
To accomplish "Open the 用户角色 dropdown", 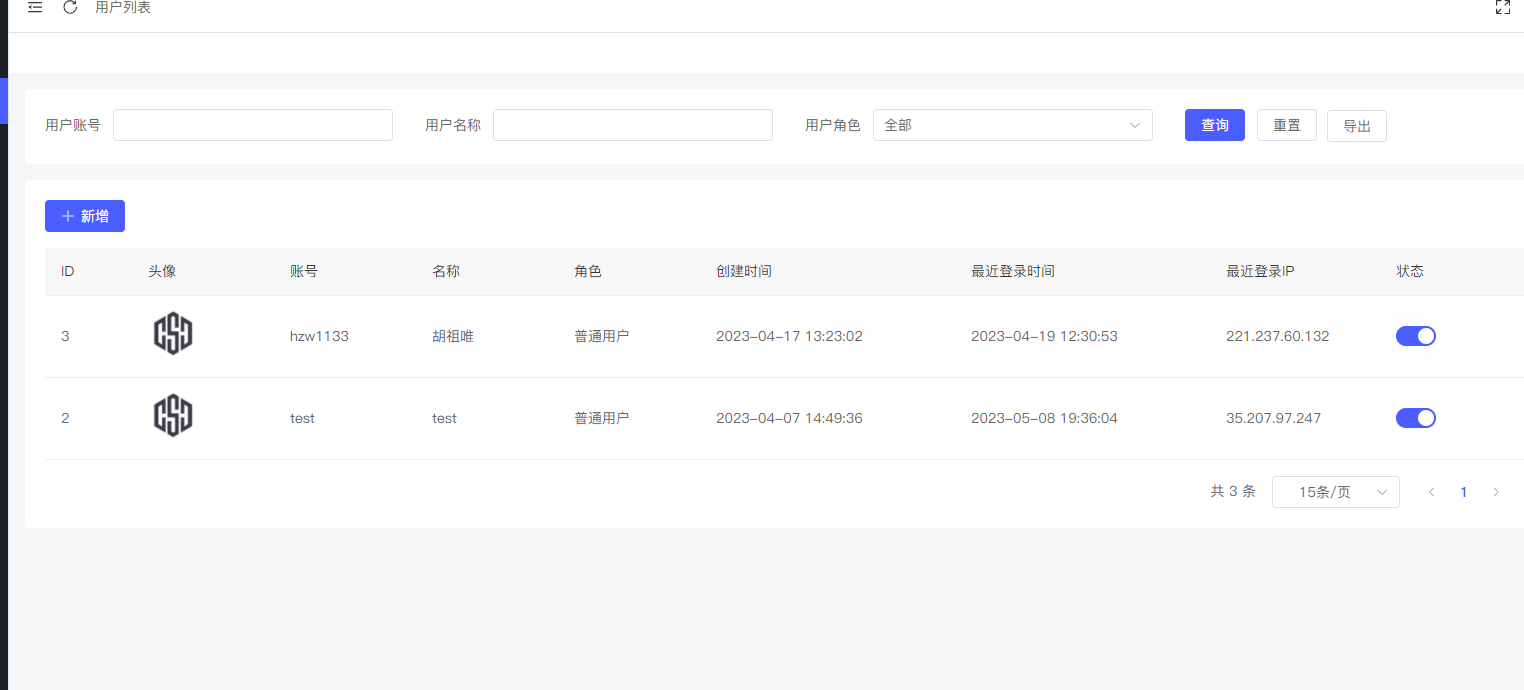I will pos(1012,125).
